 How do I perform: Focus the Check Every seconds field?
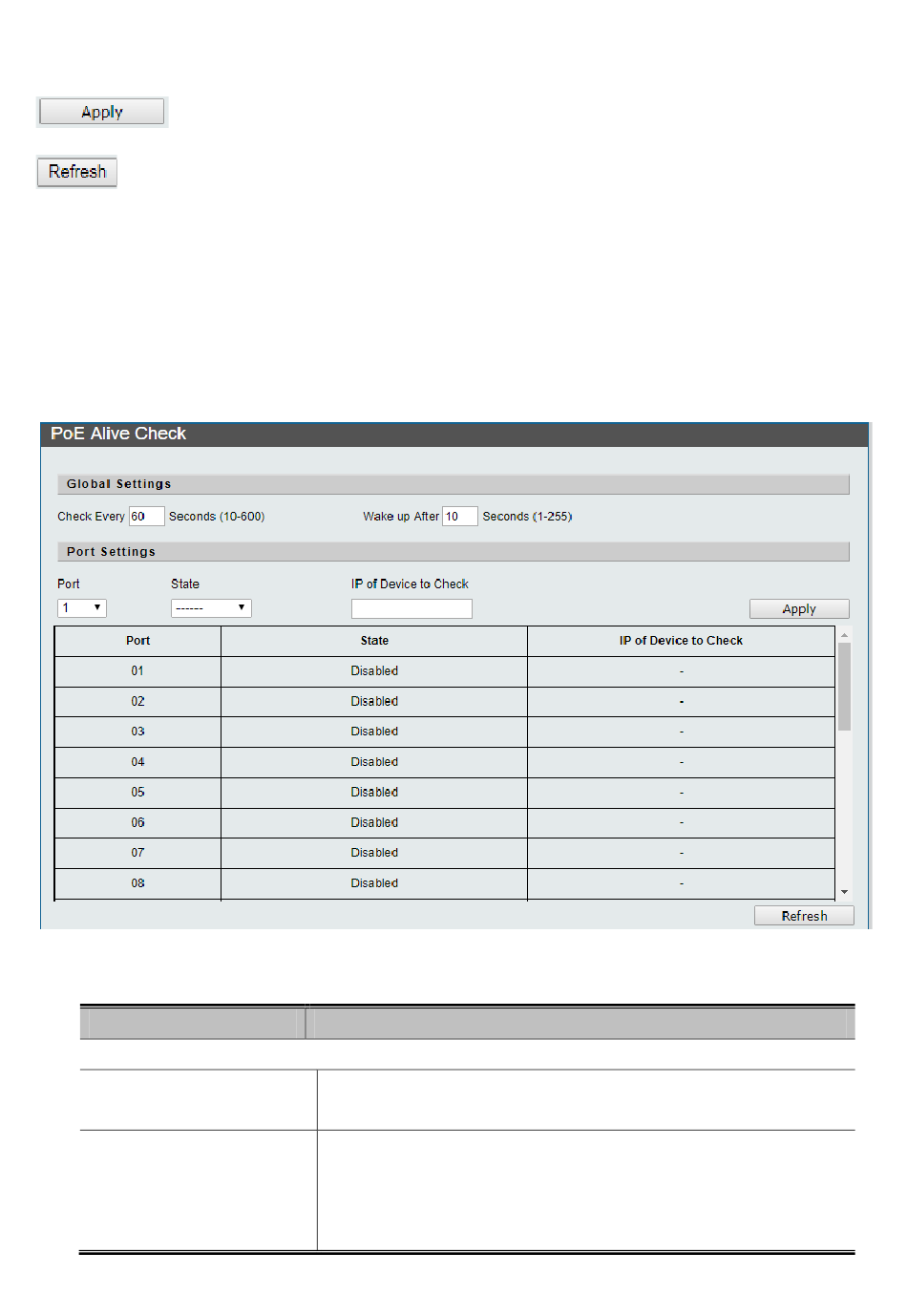(x=147, y=517)
